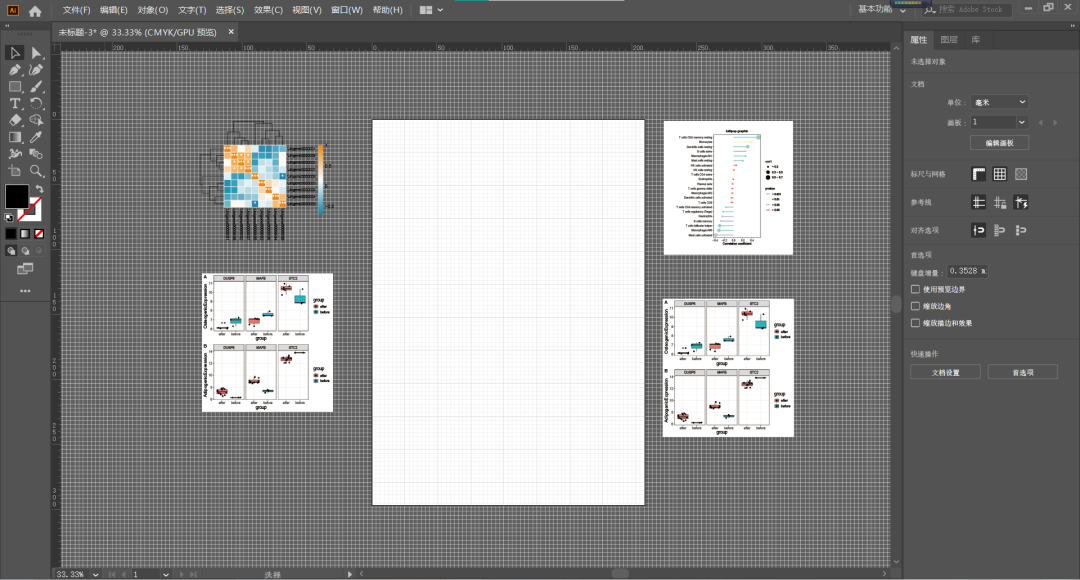
Task: Open the 对象(O) menu
Action: click(x=152, y=10)
